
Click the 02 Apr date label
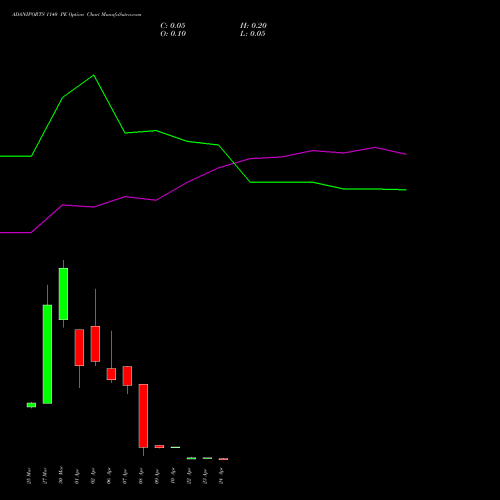[93, 476]
